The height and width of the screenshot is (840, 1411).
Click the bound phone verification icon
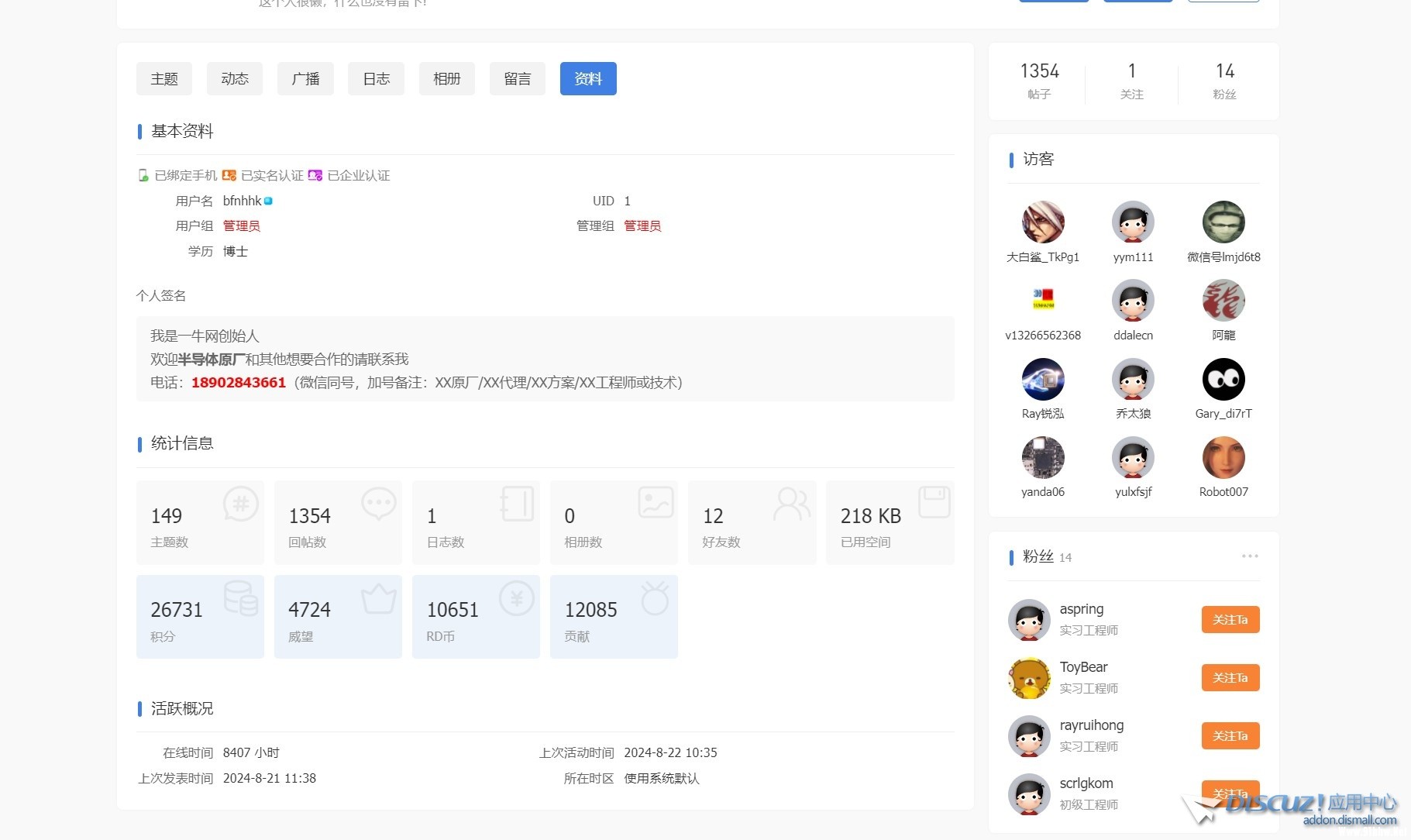(x=143, y=176)
